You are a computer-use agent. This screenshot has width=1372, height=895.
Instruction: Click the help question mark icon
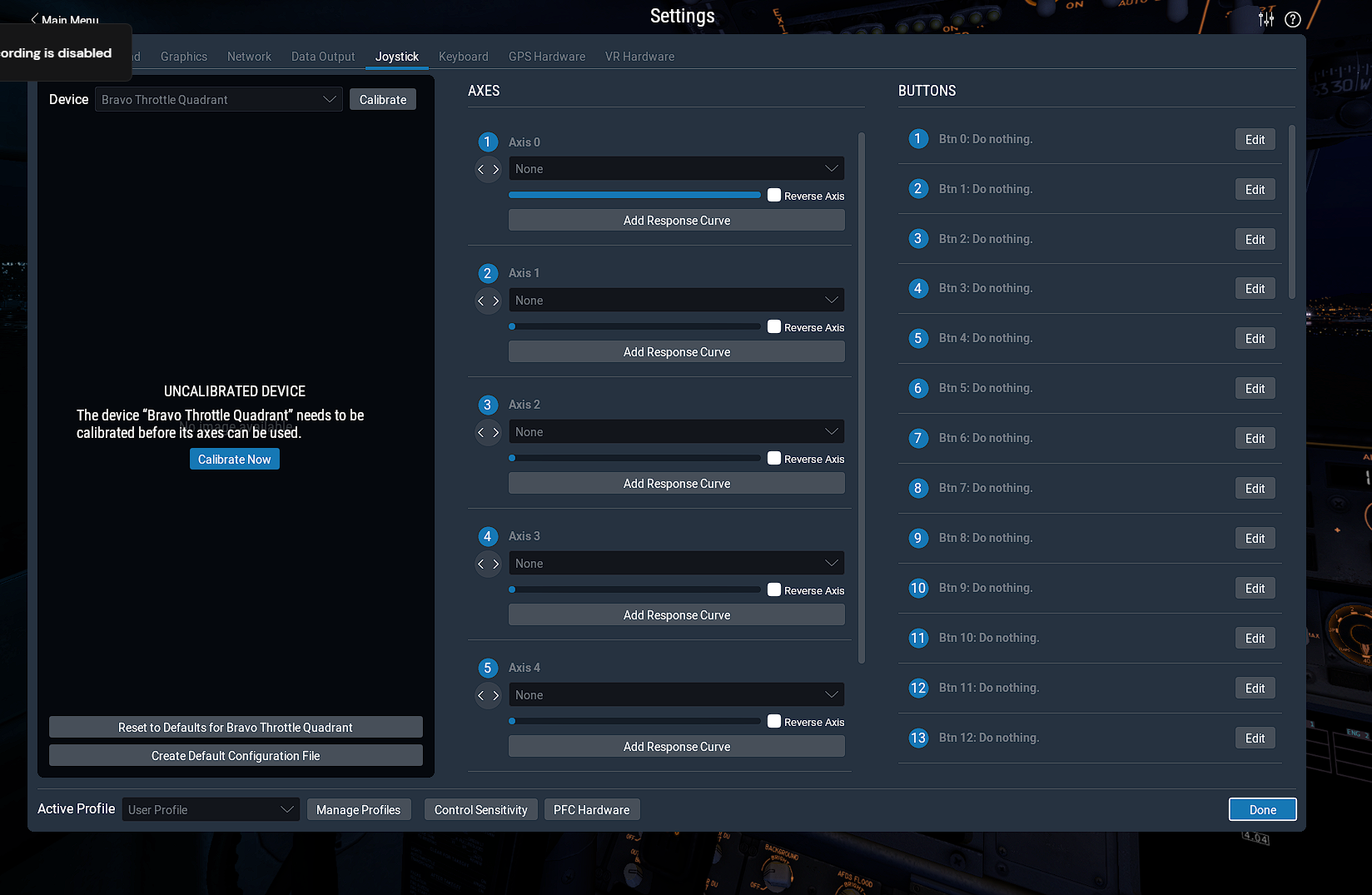pos(1292,19)
